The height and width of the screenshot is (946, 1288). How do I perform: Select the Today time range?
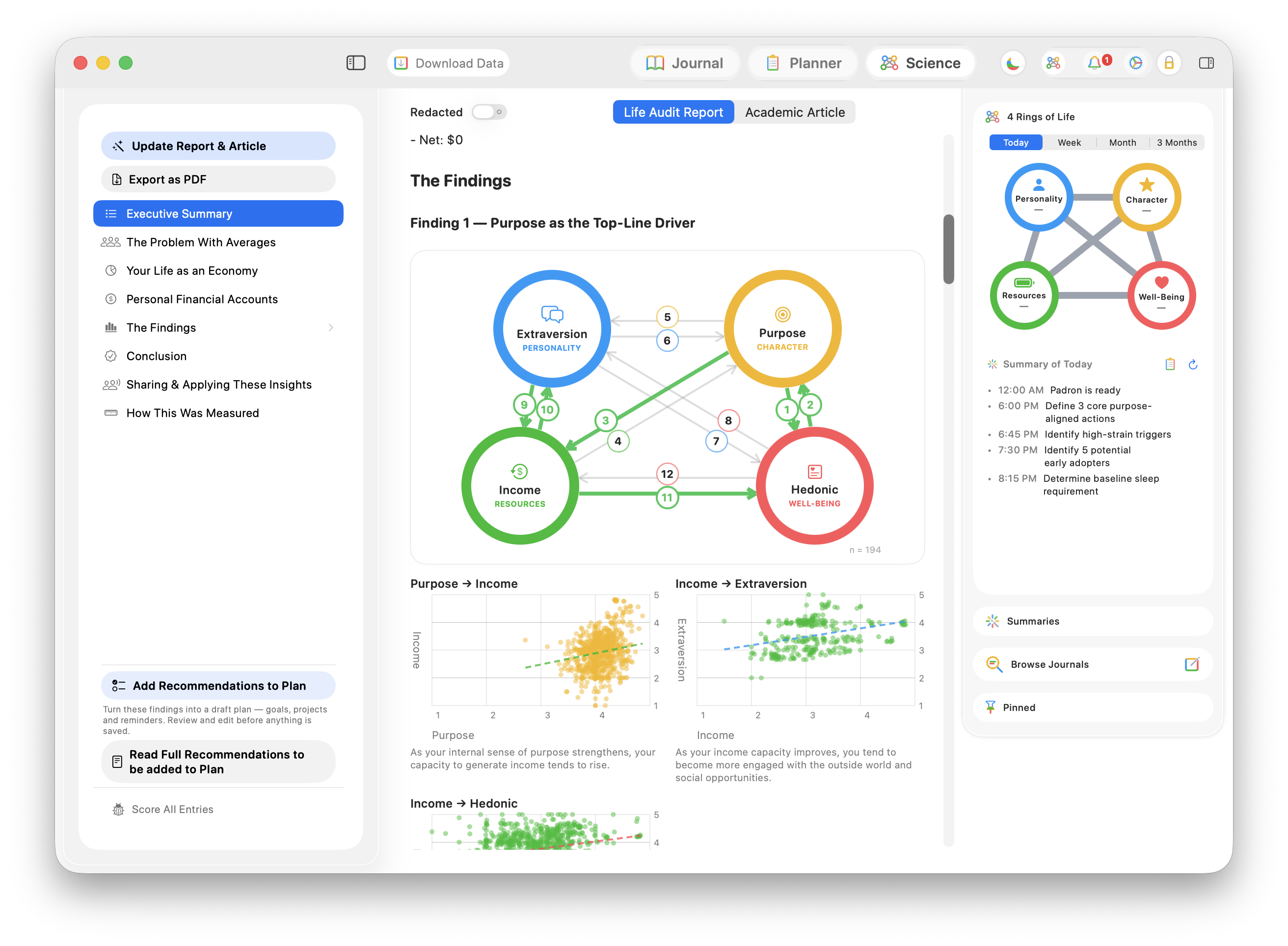[x=1016, y=143]
